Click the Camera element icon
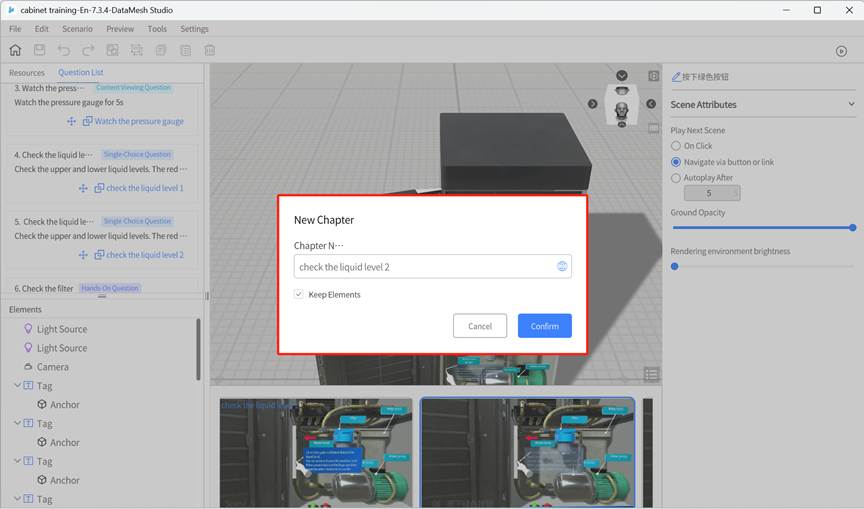864x509 pixels. (28, 367)
